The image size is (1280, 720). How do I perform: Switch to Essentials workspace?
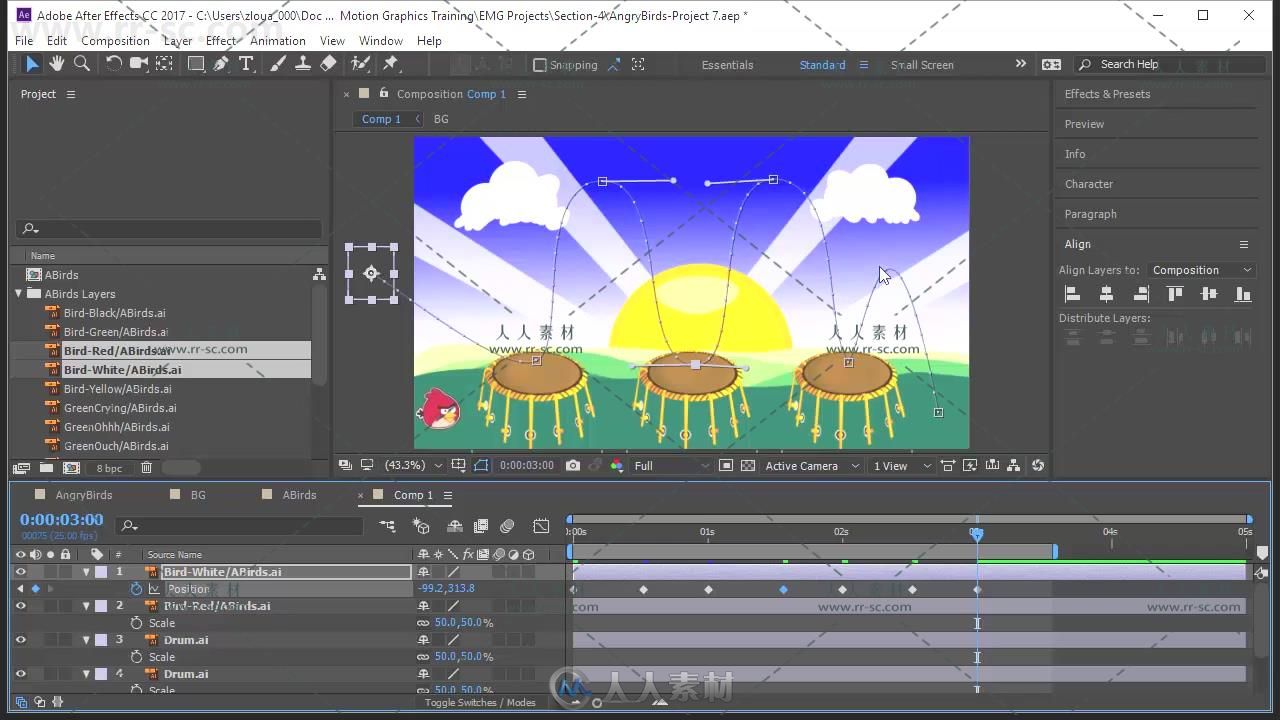click(x=727, y=65)
